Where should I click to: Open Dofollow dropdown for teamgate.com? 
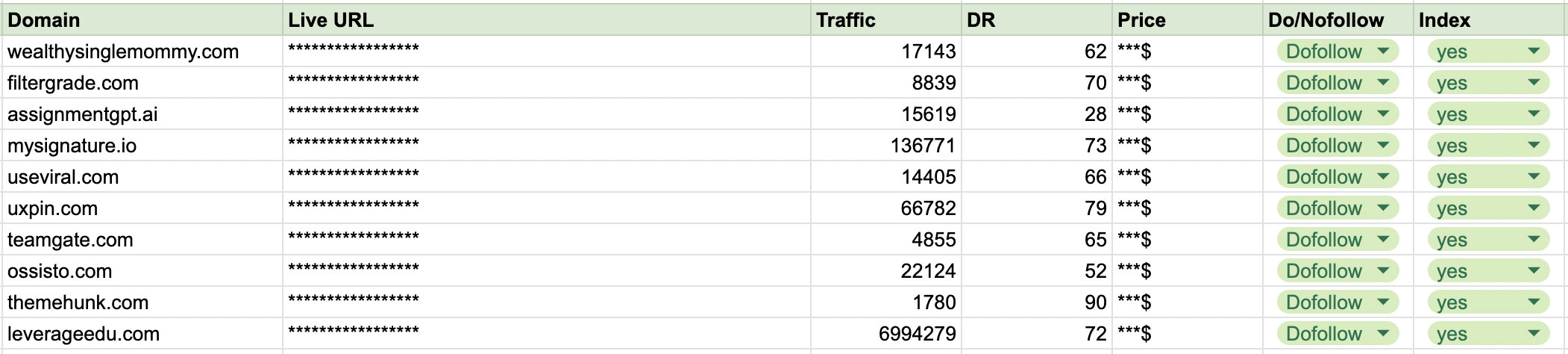pos(1382,240)
